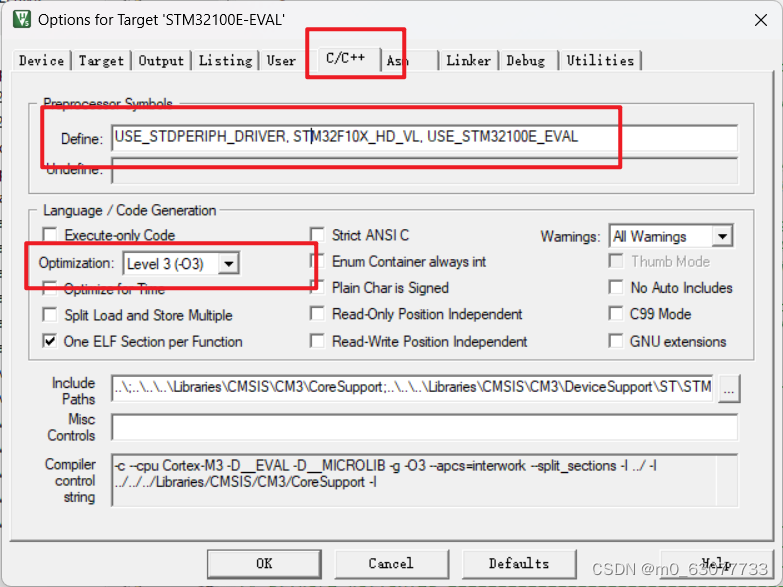This screenshot has width=783, height=587.
Task: Close the Options for Target dialog
Action: coord(761,20)
